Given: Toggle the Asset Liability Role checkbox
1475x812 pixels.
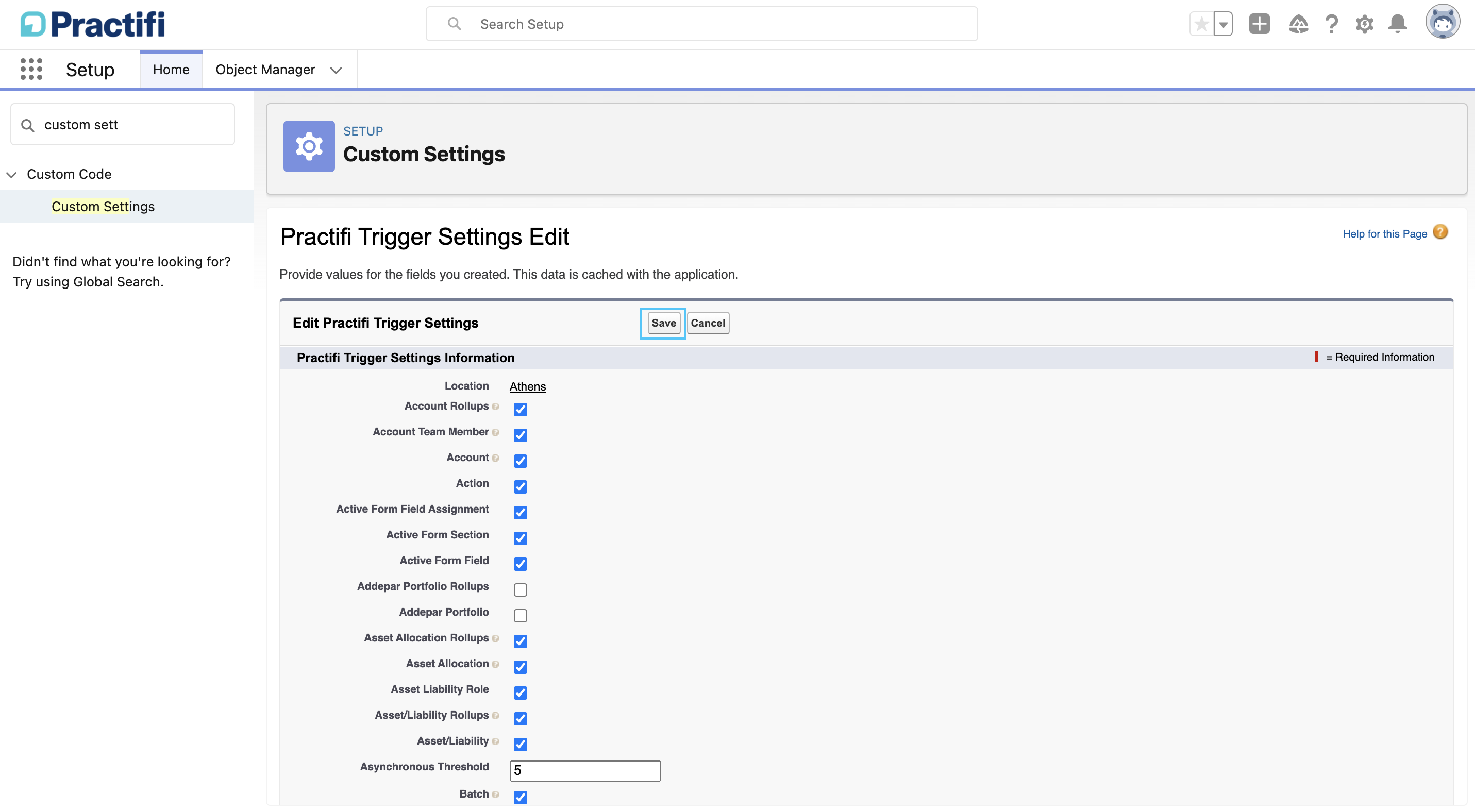Looking at the screenshot, I should 520,693.
